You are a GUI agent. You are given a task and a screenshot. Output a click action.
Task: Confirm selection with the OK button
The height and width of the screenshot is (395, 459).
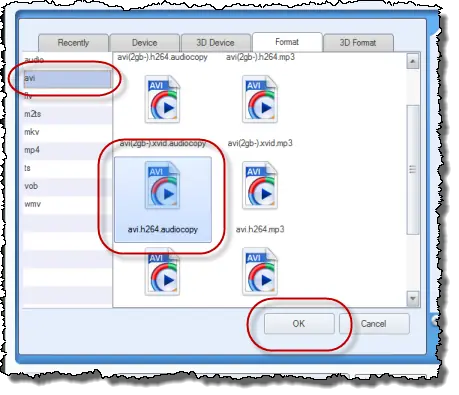(299, 324)
